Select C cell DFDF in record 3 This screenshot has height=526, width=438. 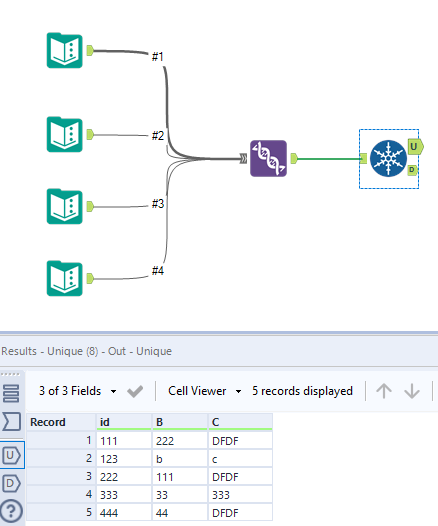tap(240, 477)
